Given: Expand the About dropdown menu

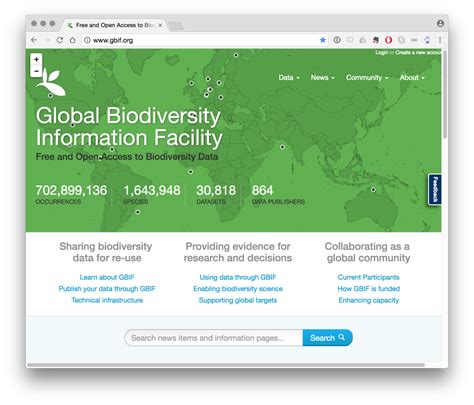Looking at the screenshot, I should click(x=412, y=78).
